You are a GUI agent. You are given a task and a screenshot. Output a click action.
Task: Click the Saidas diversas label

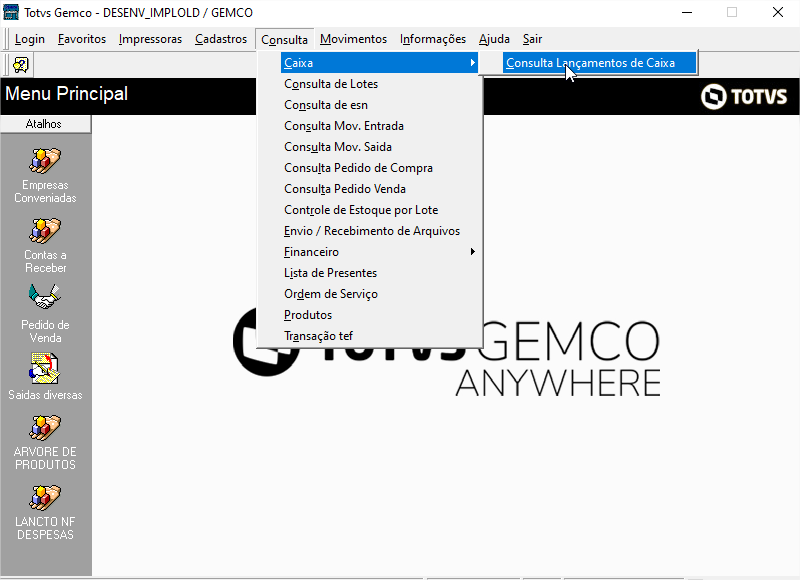[x=45, y=395]
